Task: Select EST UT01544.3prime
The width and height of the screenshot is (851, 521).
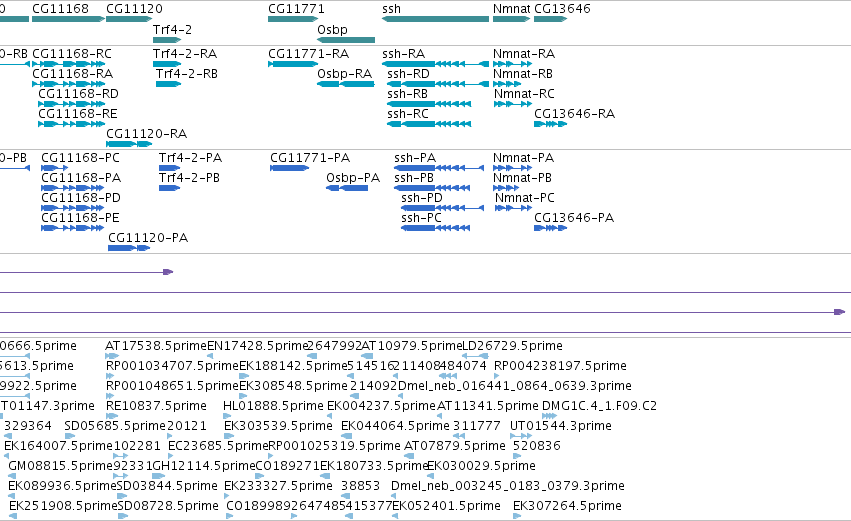Action: (x=561, y=425)
